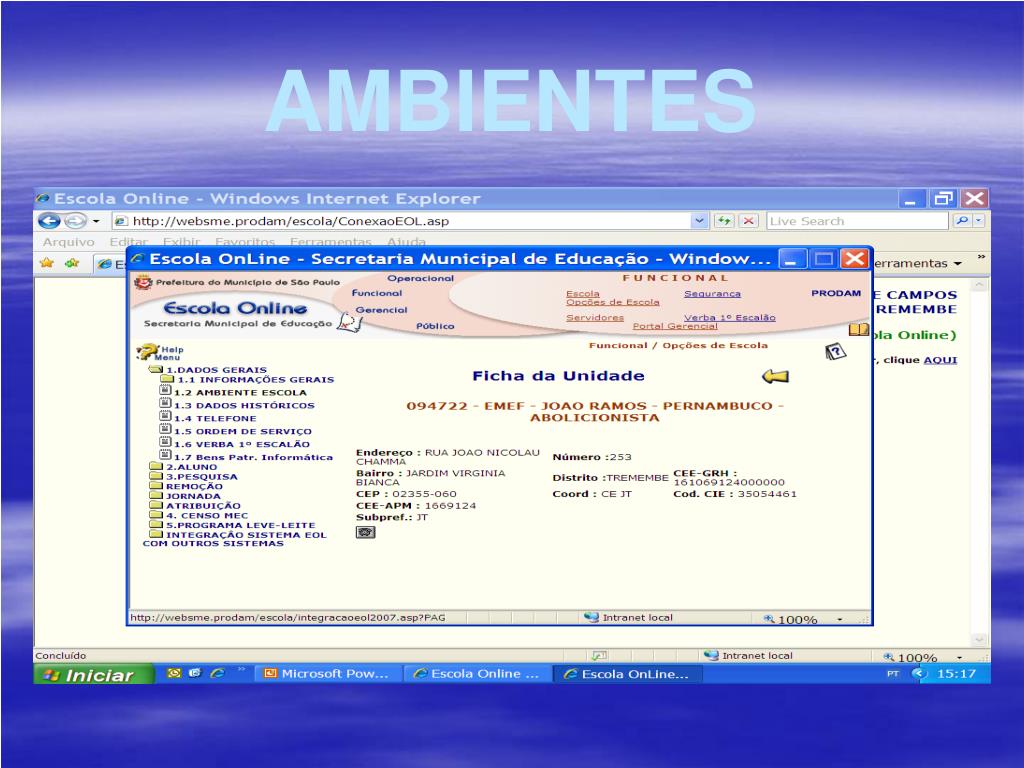Switch to Escola Online taskbar window button
This screenshot has height=768, width=1024.
477,673
